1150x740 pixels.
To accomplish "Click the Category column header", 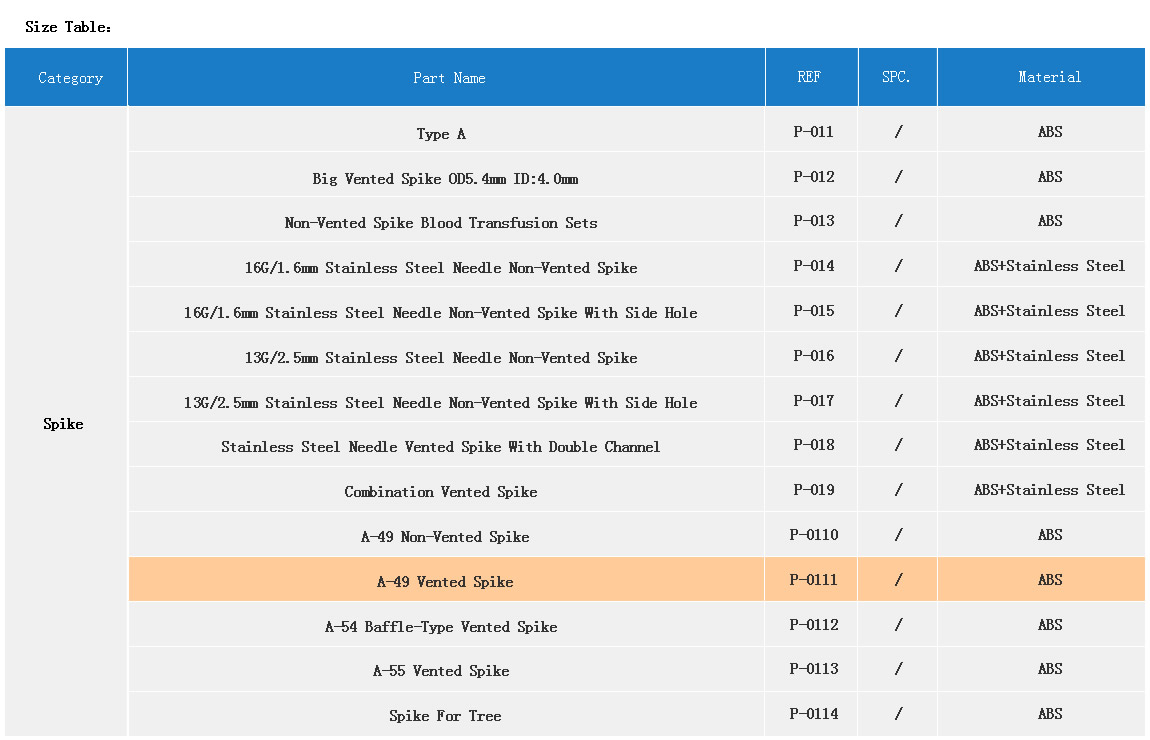I will click(x=70, y=78).
